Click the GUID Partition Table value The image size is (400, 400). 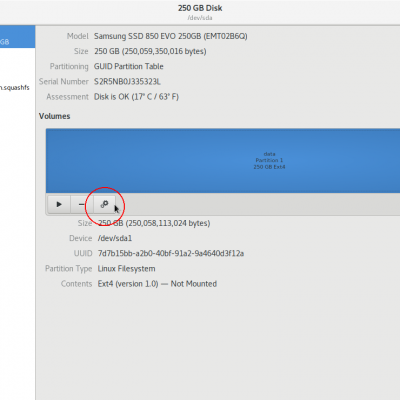(129, 66)
